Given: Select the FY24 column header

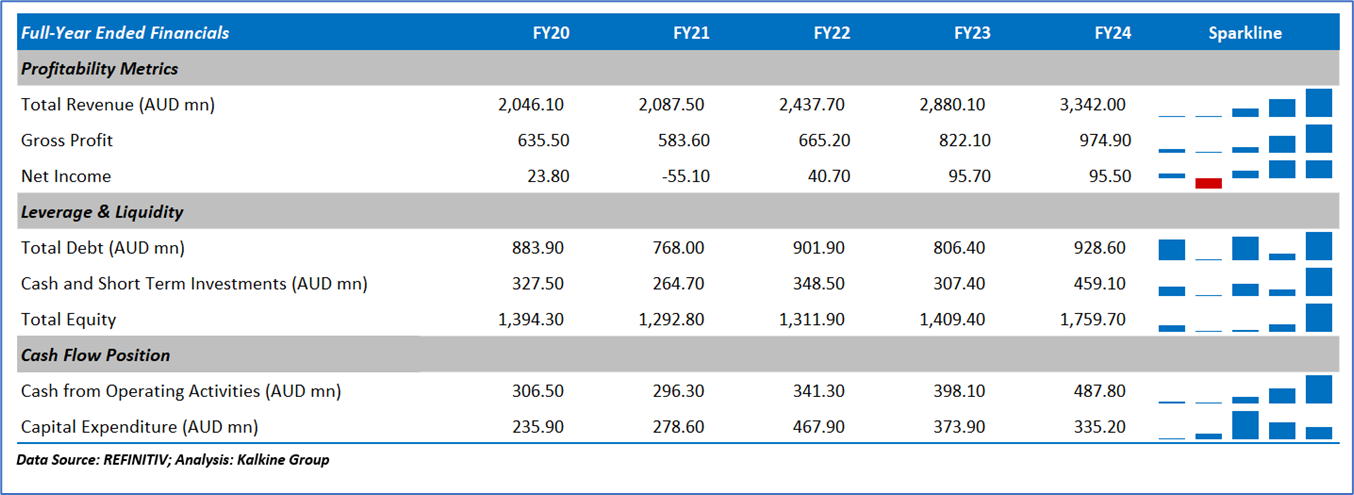Looking at the screenshot, I should [1112, 33].
